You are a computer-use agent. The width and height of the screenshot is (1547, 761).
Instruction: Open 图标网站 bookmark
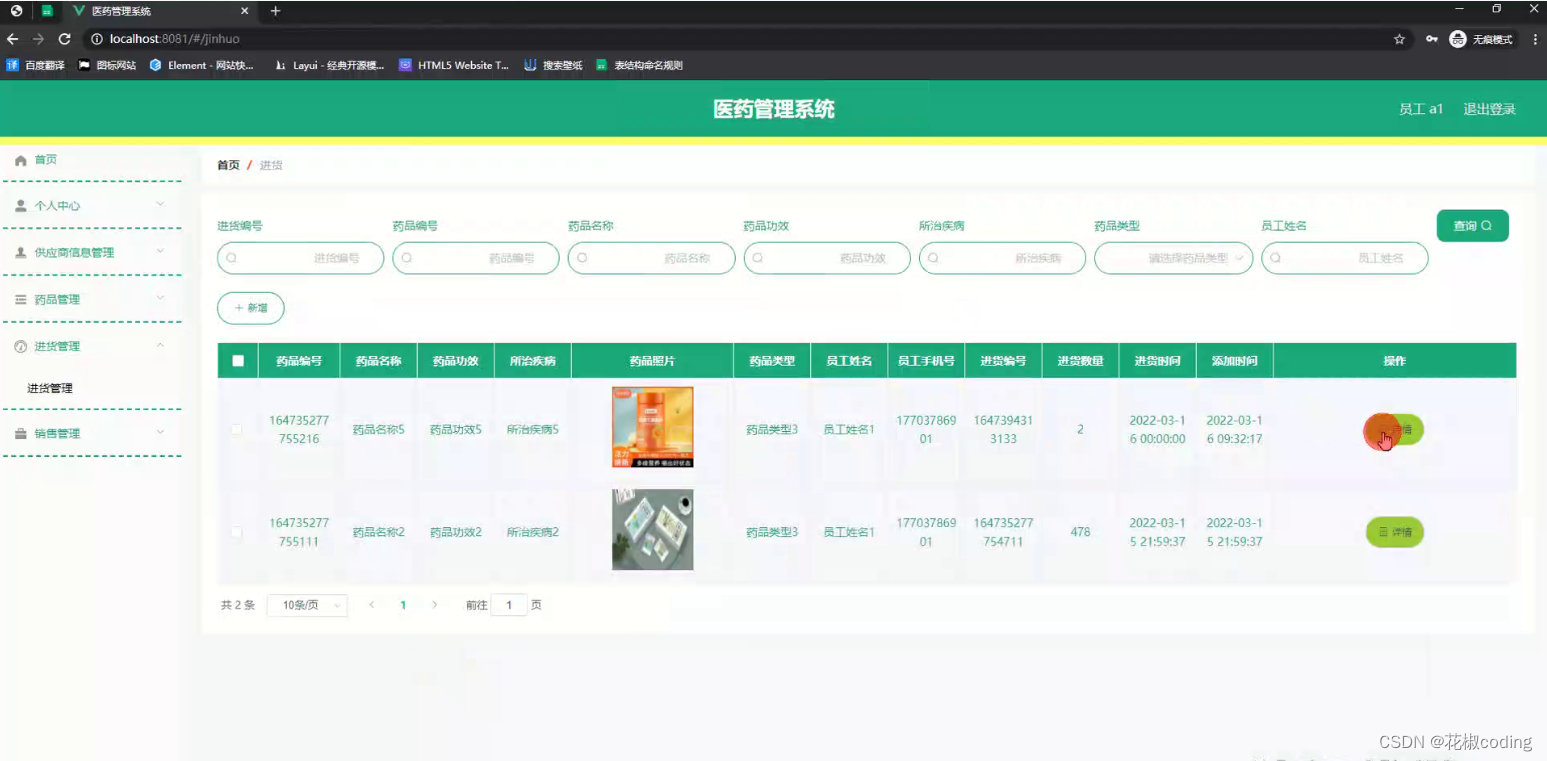[107, 65]
